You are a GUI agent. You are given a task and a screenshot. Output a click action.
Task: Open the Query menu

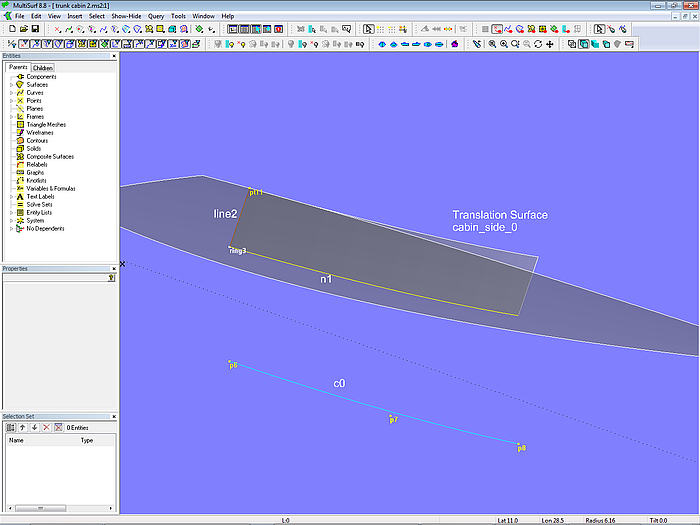156,17
